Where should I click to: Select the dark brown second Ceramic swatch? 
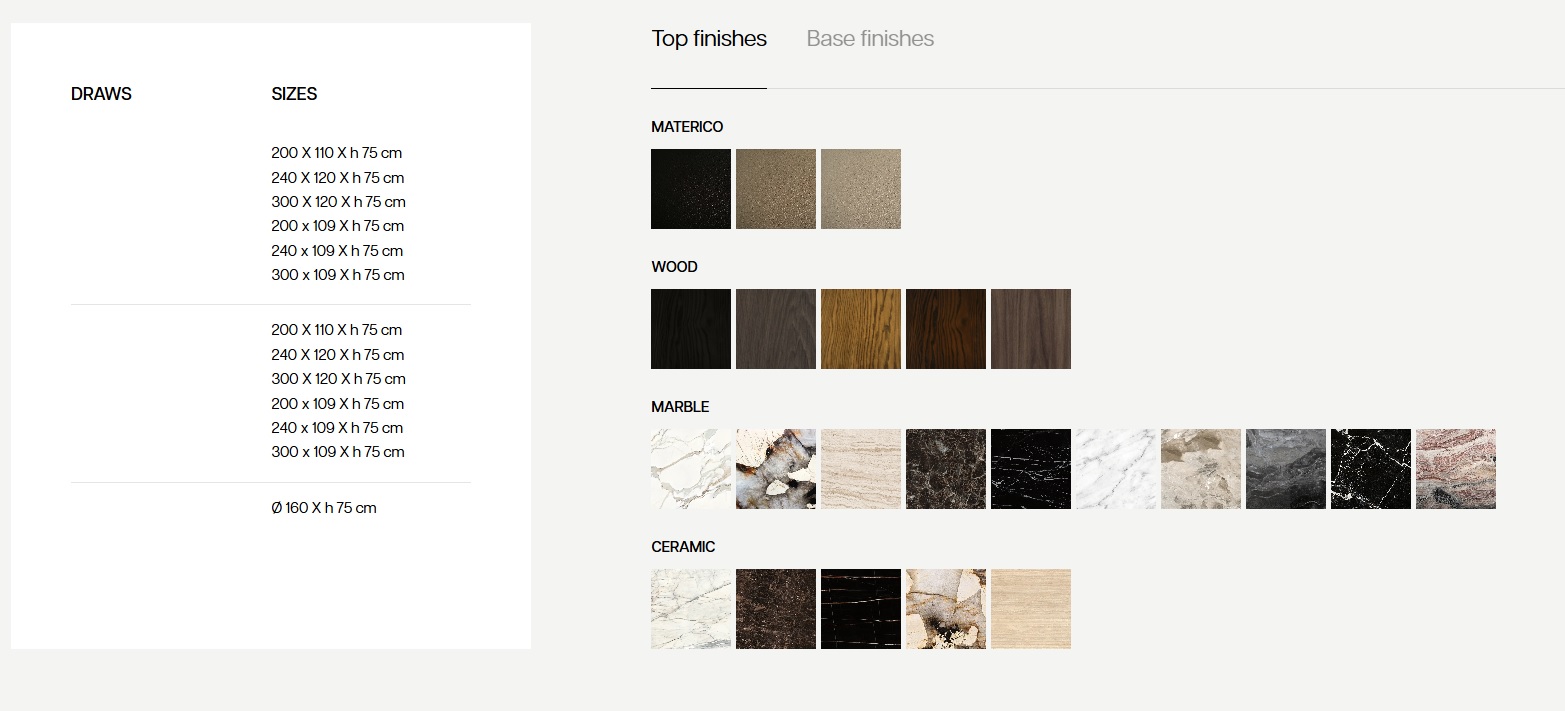click(x=776, y=609)
